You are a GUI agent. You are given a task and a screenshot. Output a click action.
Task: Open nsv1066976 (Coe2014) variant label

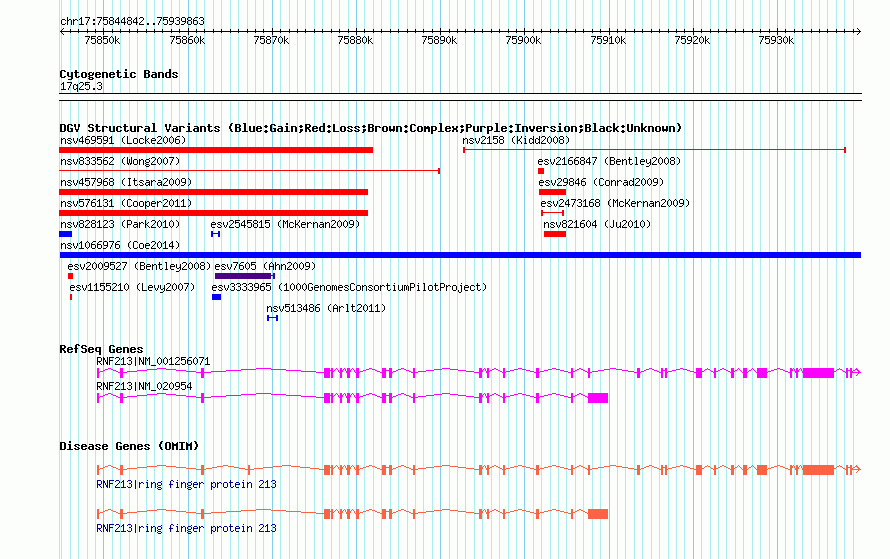point(120,245)
